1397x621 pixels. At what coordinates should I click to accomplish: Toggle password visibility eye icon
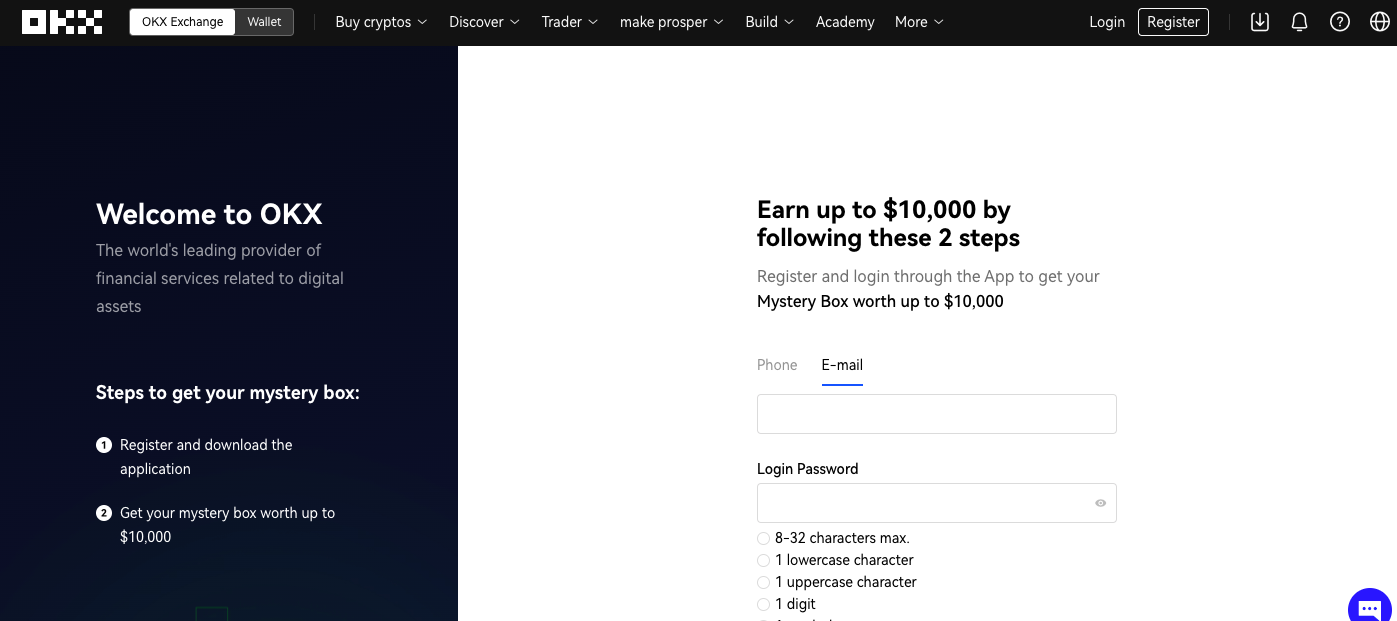(1100, 503)
